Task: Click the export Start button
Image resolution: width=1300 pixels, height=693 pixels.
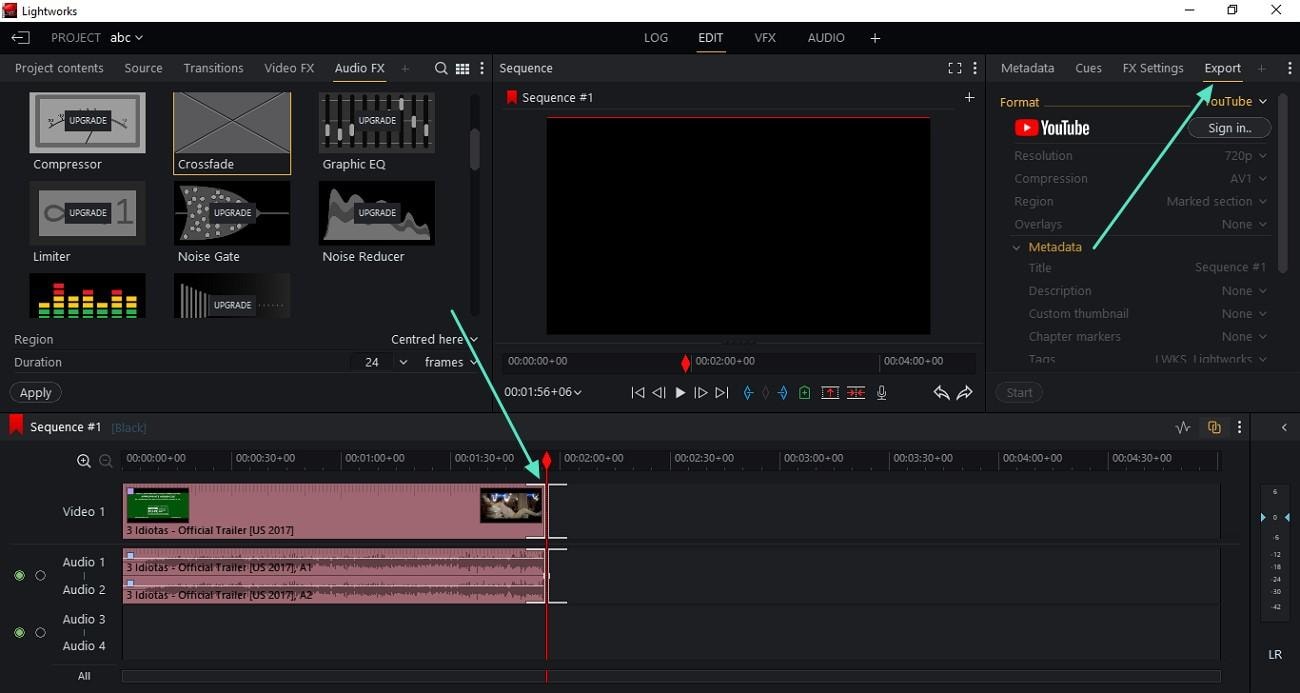Action: 1019,393
